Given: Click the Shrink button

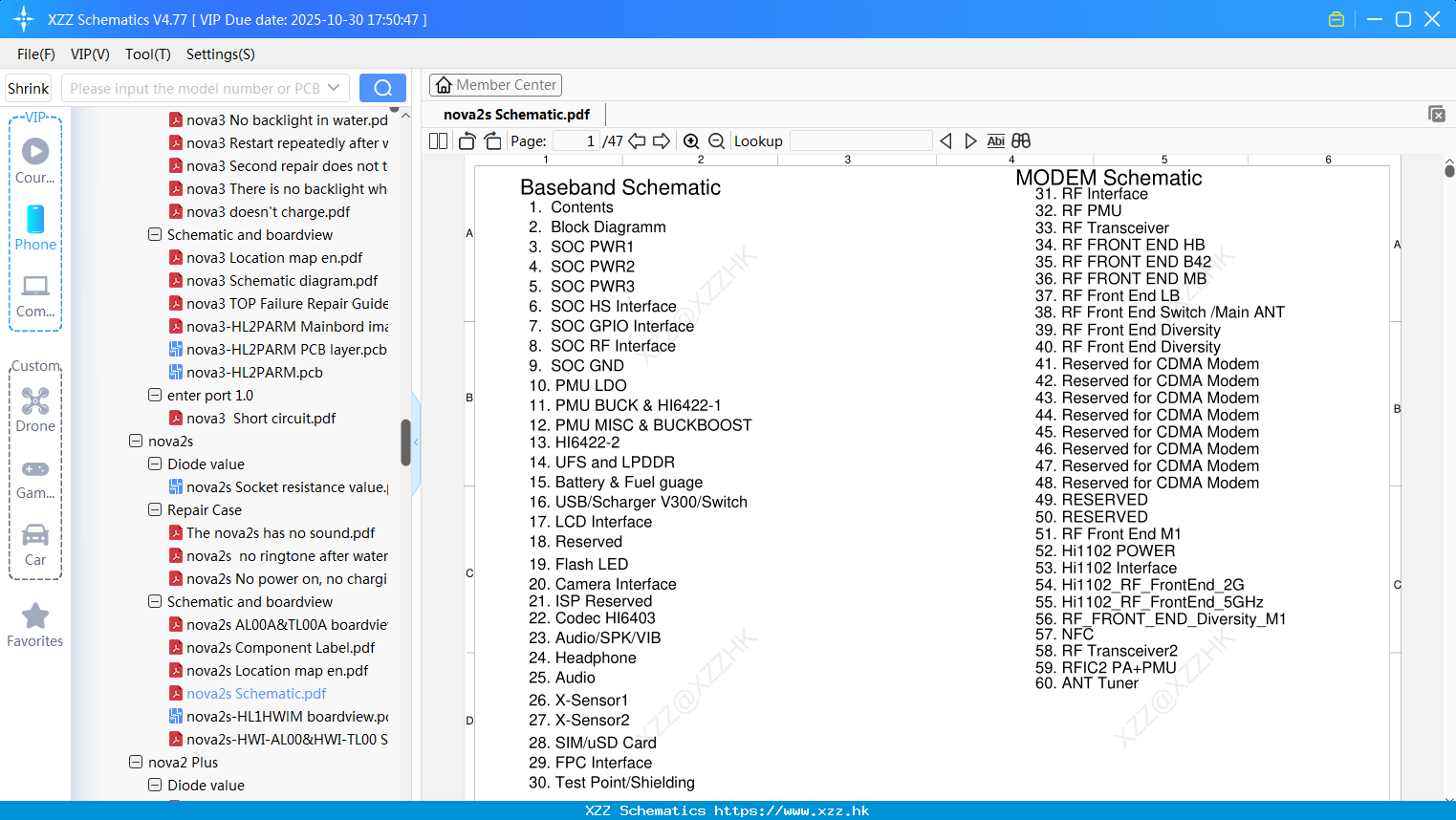Looking at the screenshot, I should [29, 88].
